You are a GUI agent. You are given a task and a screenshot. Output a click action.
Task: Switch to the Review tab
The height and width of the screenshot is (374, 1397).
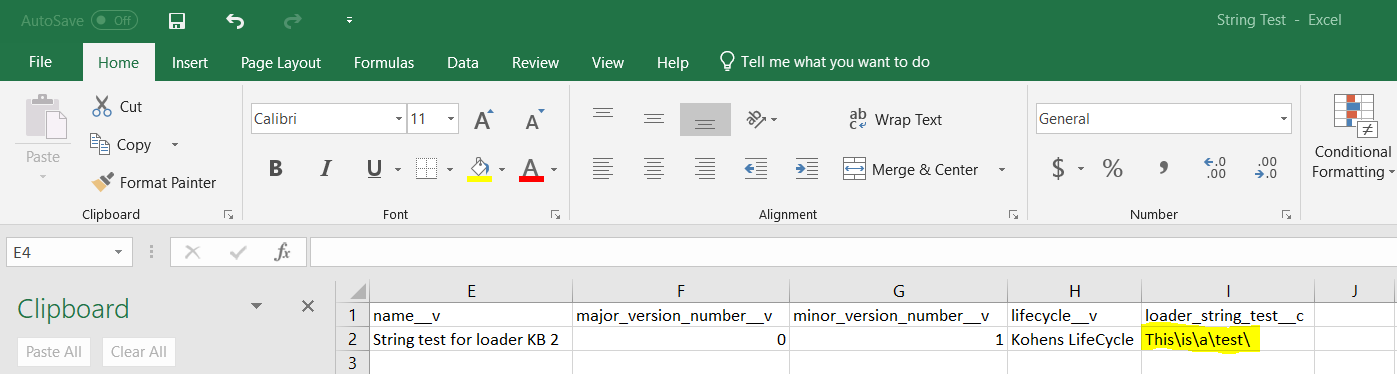click(535, 62)
